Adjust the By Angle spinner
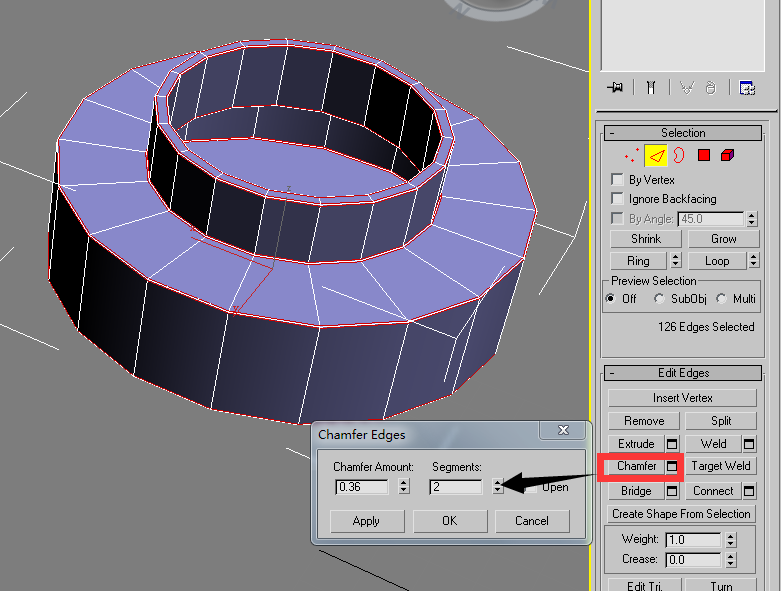 click(752, 219)
